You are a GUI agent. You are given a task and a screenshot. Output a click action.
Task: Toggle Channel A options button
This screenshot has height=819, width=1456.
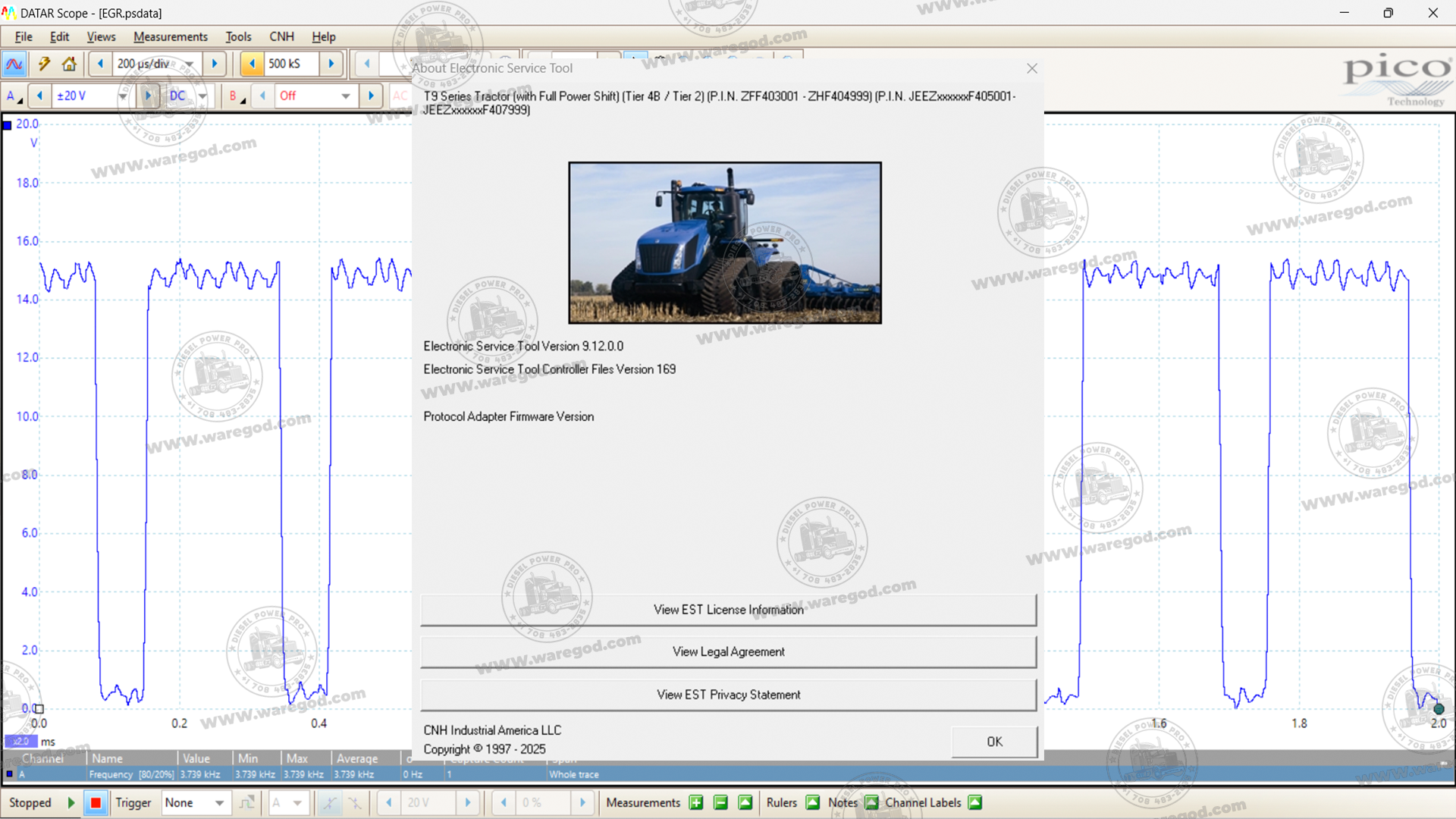(14, 96)
